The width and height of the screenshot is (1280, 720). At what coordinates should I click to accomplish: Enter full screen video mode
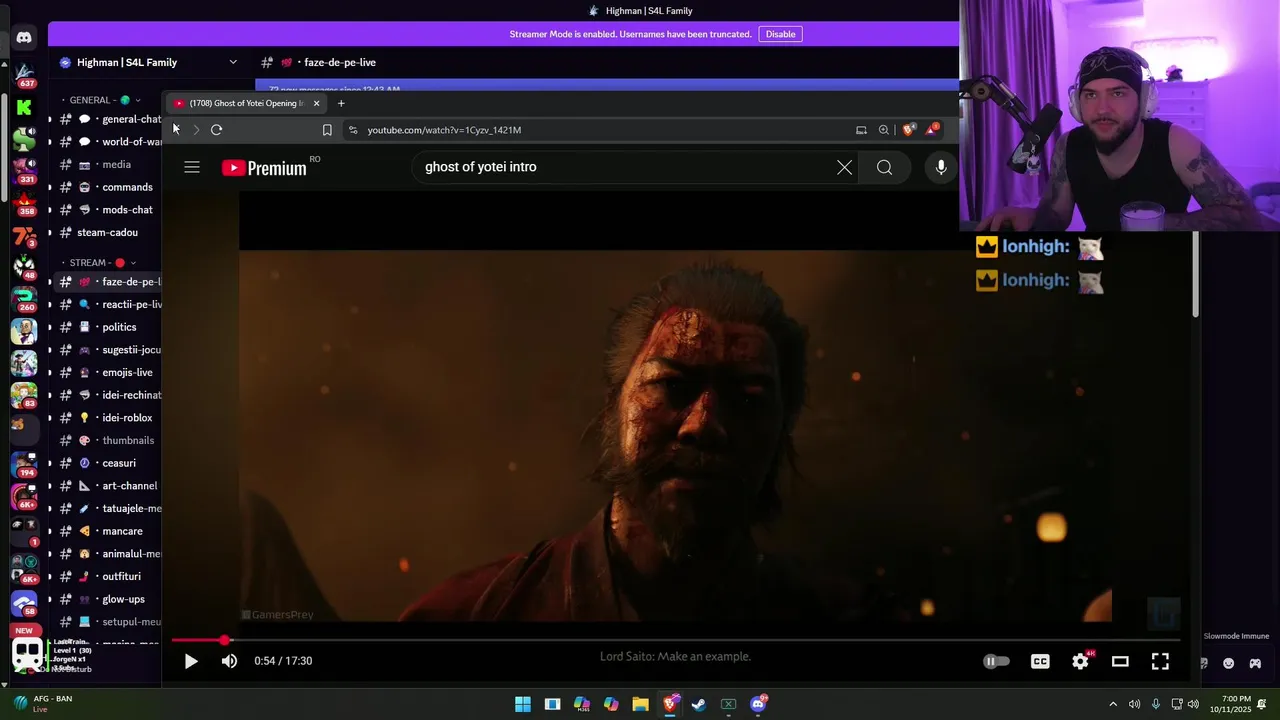click(1160, 661)
